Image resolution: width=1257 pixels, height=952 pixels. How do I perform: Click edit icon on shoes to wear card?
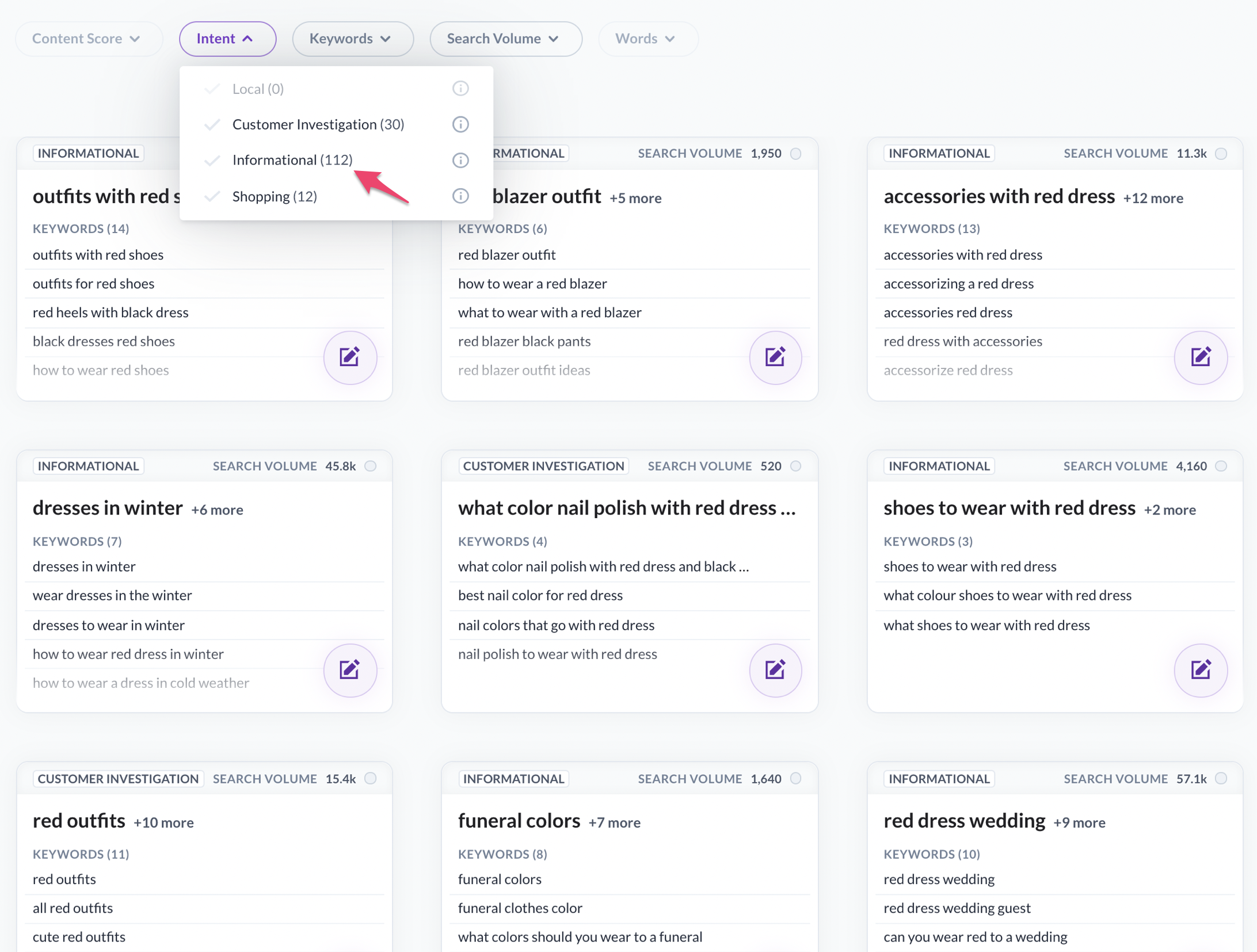1200,670
